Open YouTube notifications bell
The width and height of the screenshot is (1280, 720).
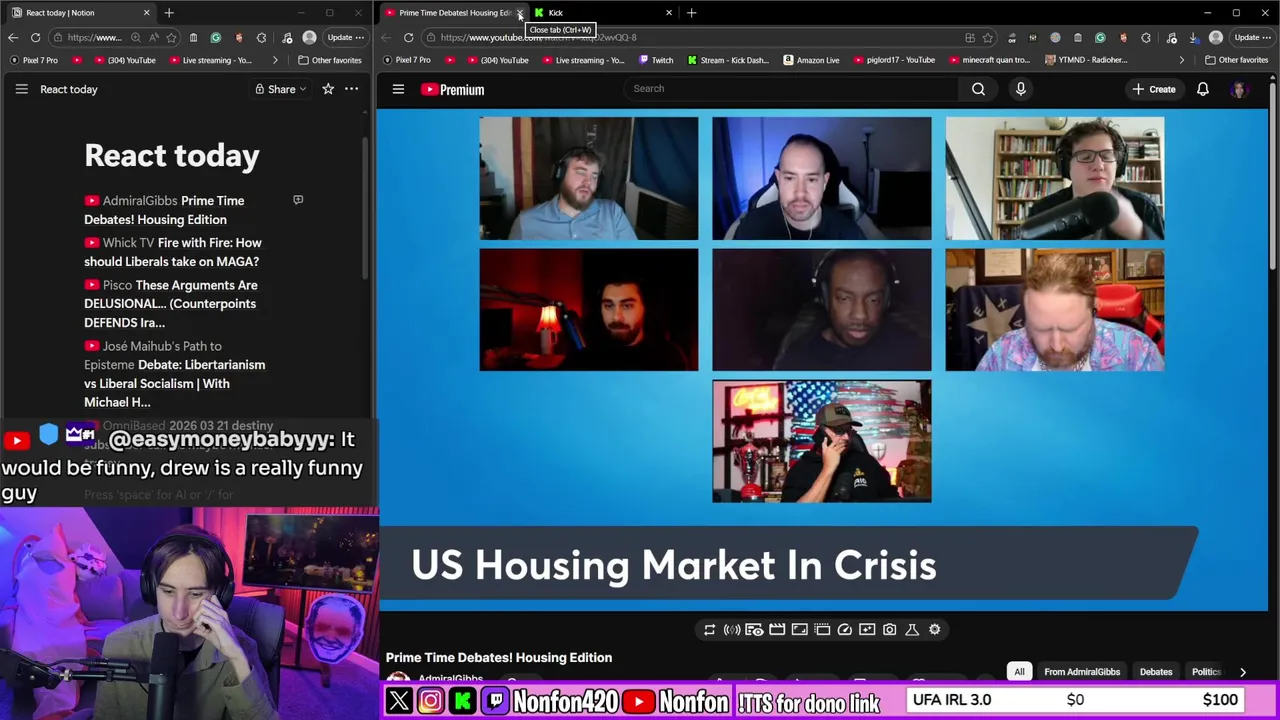point(1203,89)
